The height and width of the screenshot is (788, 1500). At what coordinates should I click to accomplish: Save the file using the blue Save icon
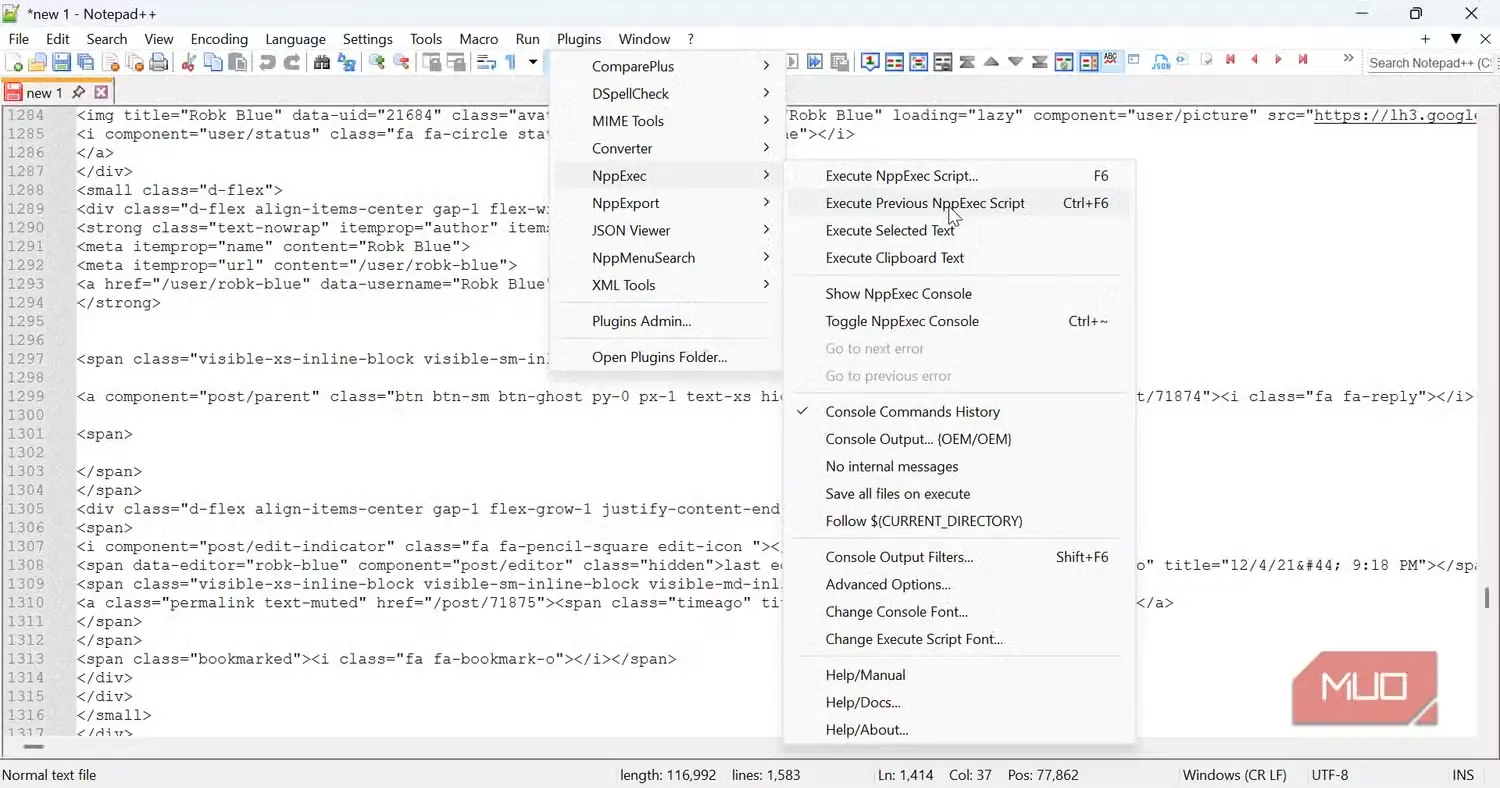pos(62,62)
